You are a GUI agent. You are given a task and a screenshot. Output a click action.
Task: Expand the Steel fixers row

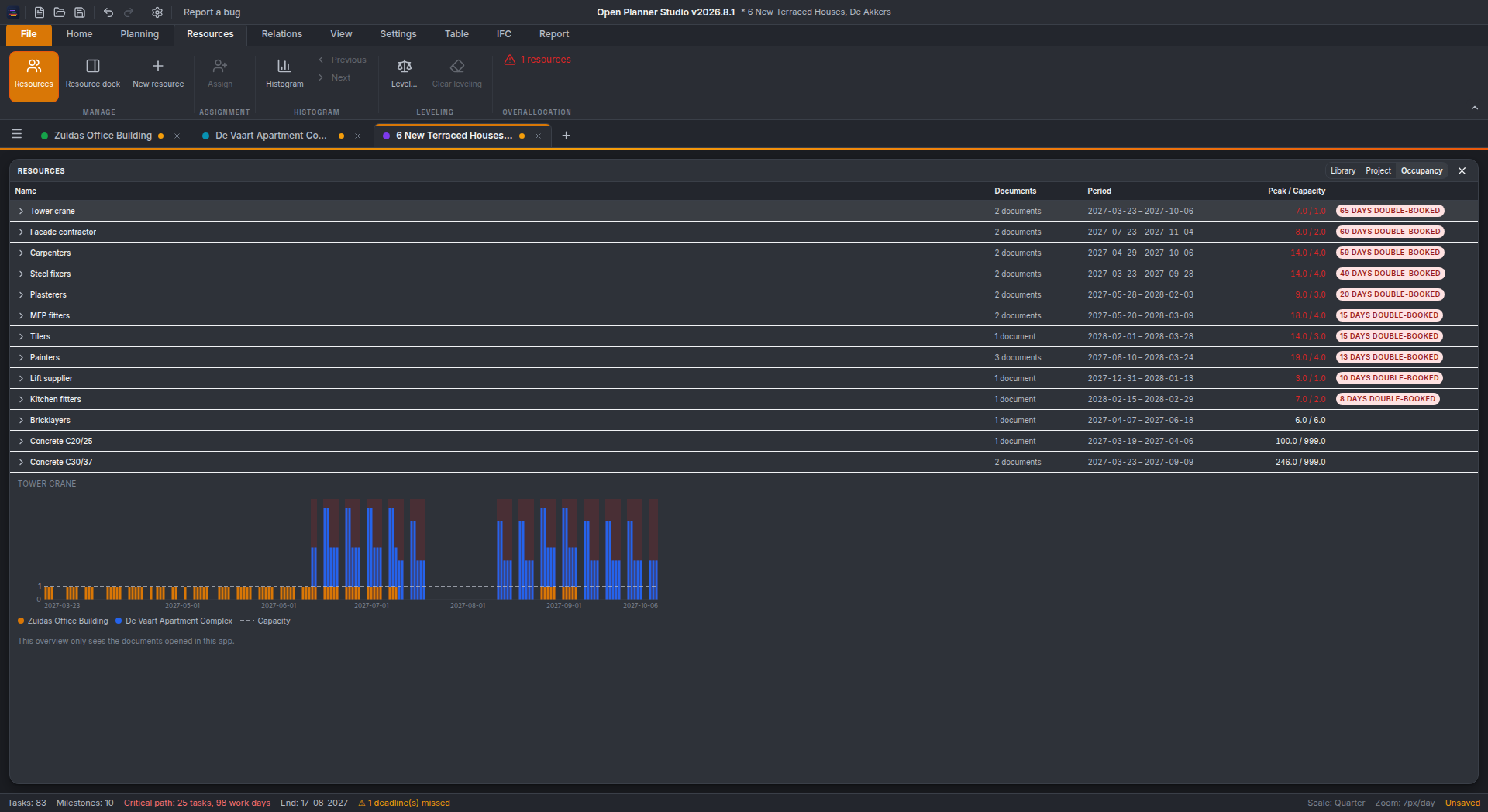click(x=22, y=274)
